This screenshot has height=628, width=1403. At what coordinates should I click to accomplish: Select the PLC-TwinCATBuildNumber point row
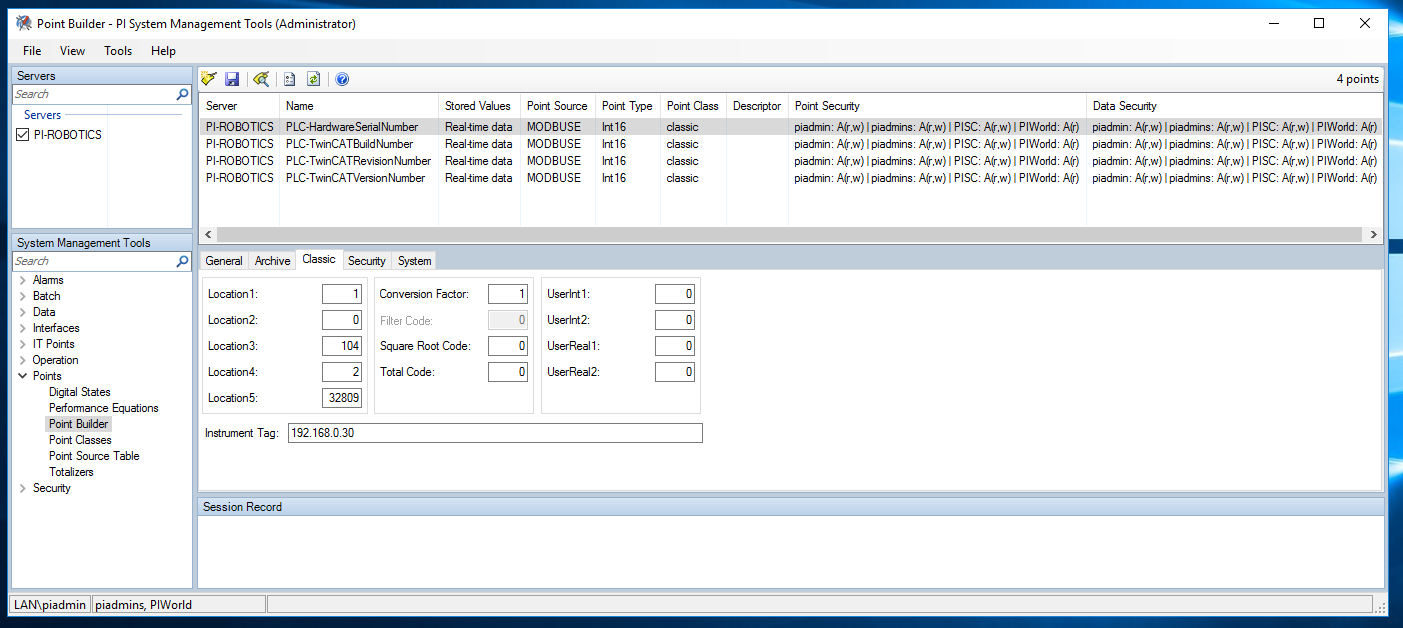click(x=791, y=144)
